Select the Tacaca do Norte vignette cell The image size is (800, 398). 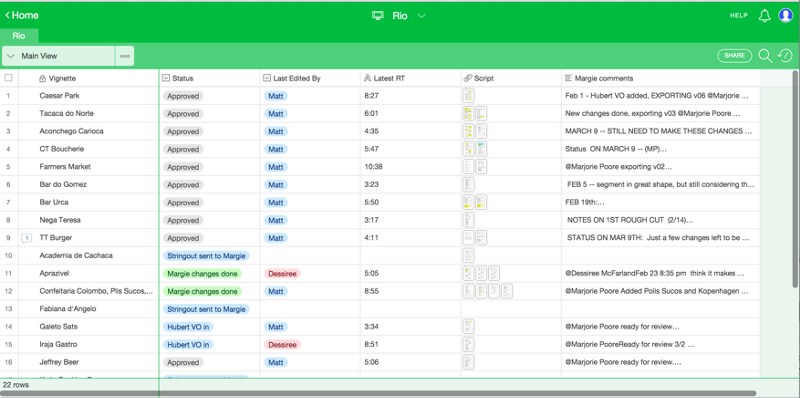pos(88,113)
